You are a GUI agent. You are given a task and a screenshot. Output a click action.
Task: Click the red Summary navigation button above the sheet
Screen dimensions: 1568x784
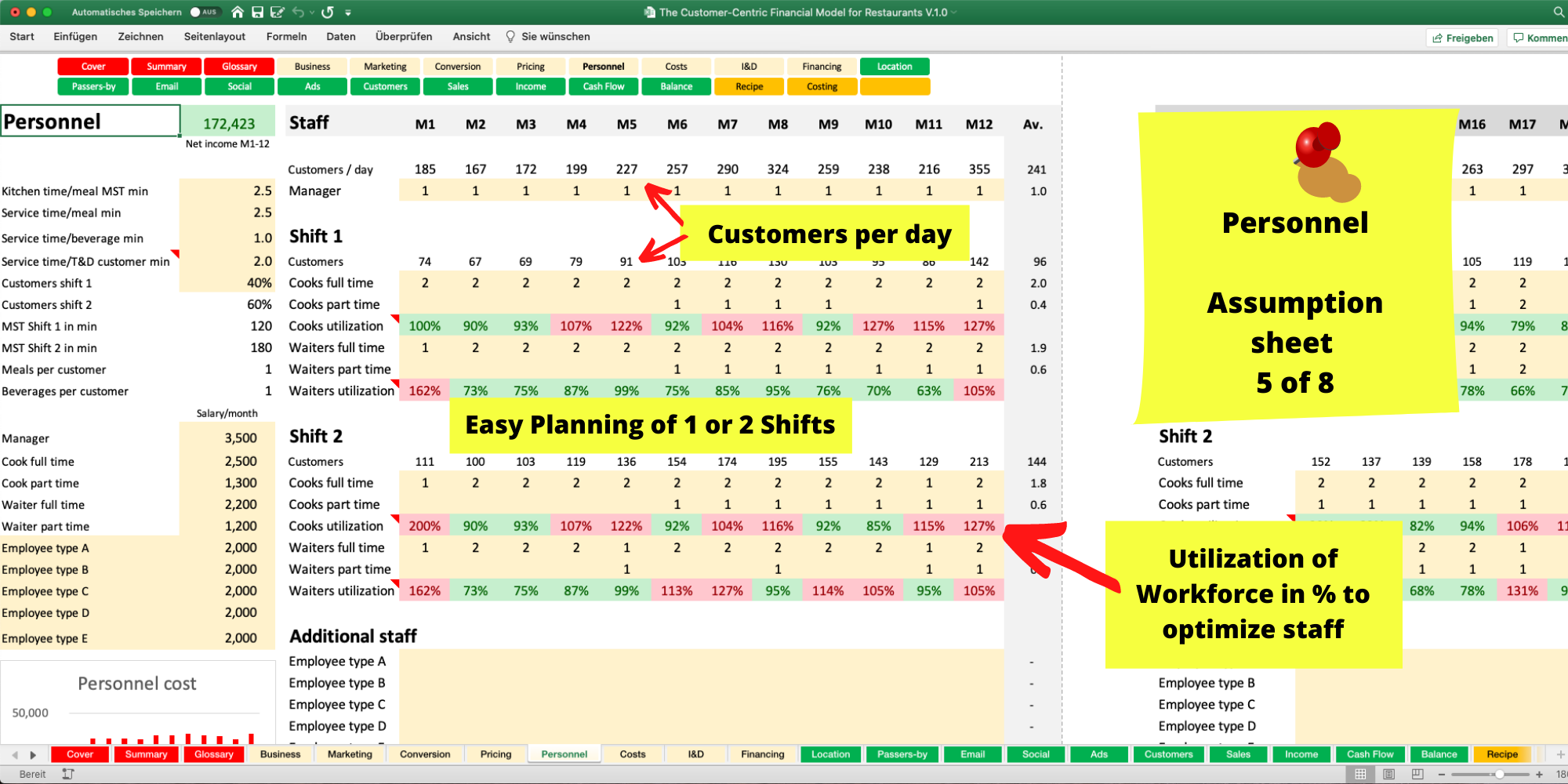pos(166,67)
